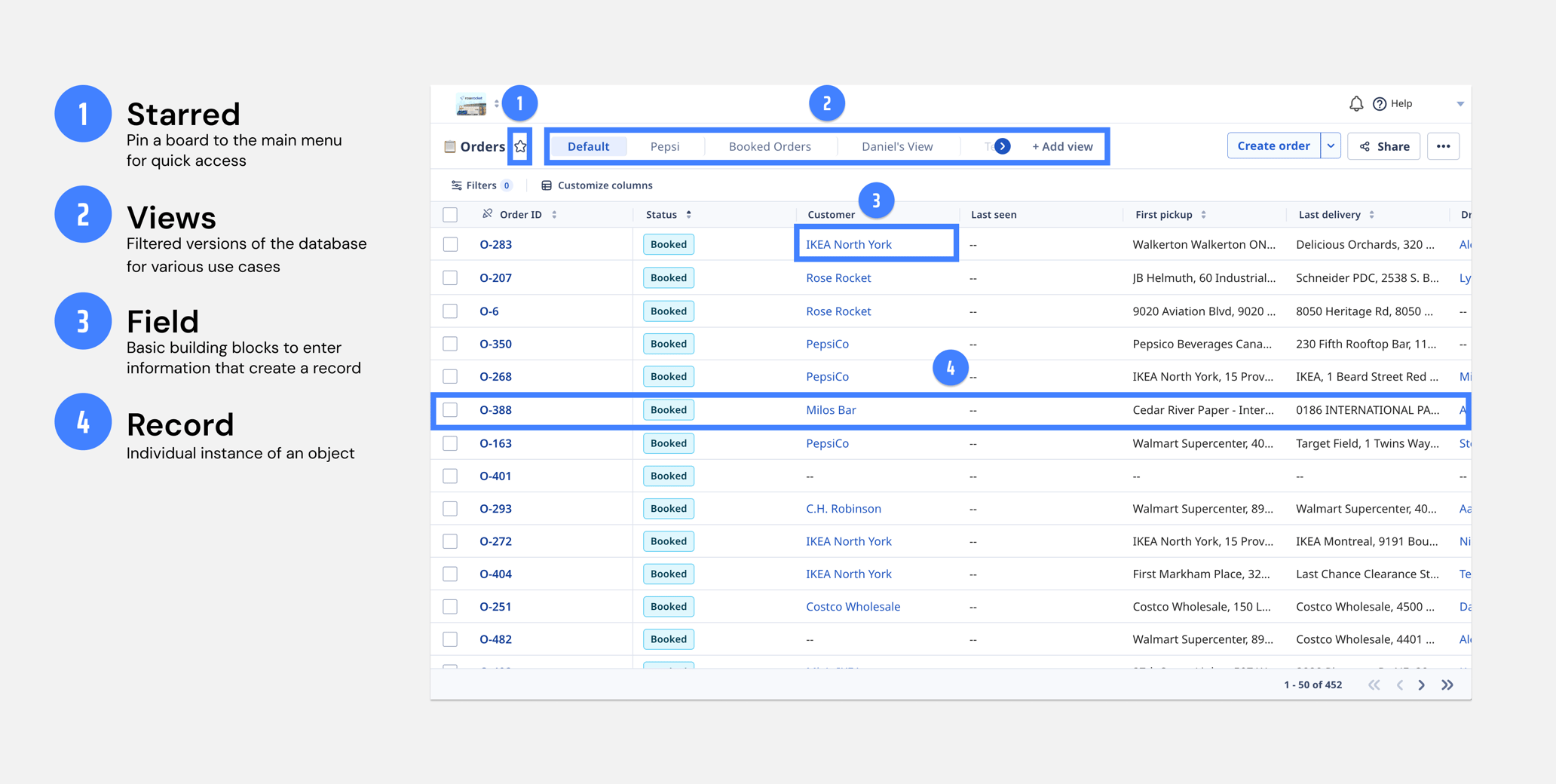Expand the Create order dropdown arrow
The image size is (1556, 784).
point(1331,145)
